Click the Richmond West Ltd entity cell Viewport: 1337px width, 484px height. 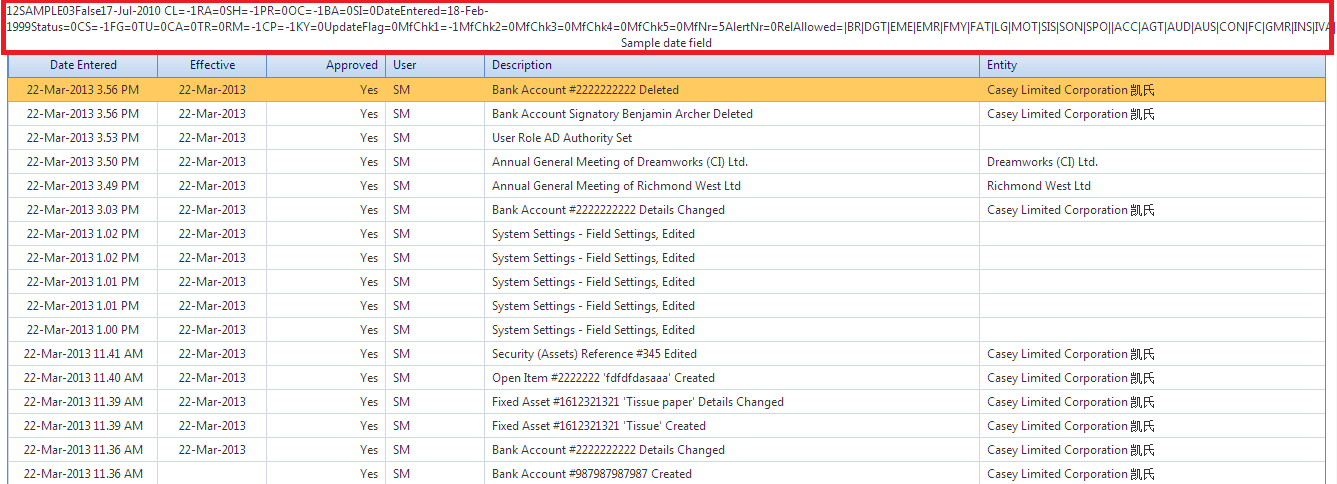(x=1038, y=186)
